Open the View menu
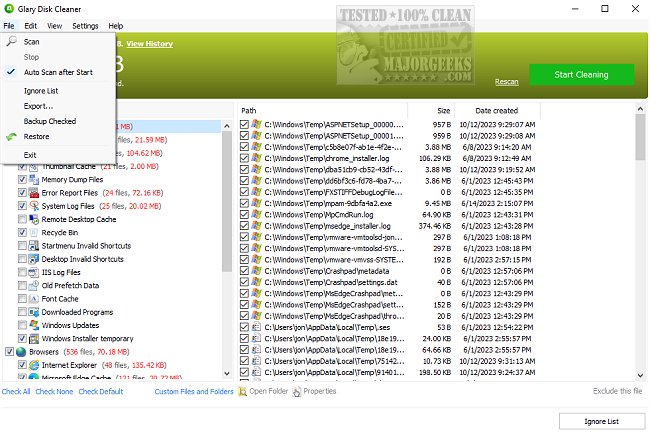This screenshot has height=434, width=650. 54,26
